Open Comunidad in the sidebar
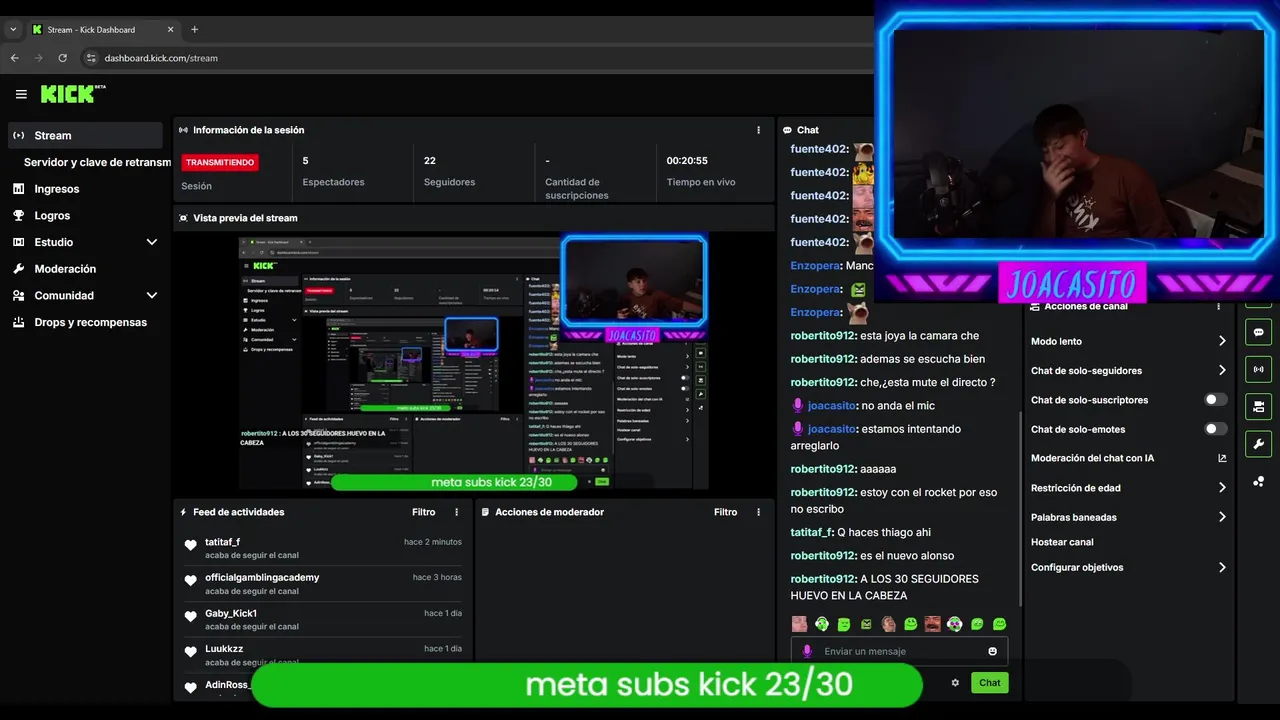The height and width of the screenshot is (720, 1280). (64, 296)
